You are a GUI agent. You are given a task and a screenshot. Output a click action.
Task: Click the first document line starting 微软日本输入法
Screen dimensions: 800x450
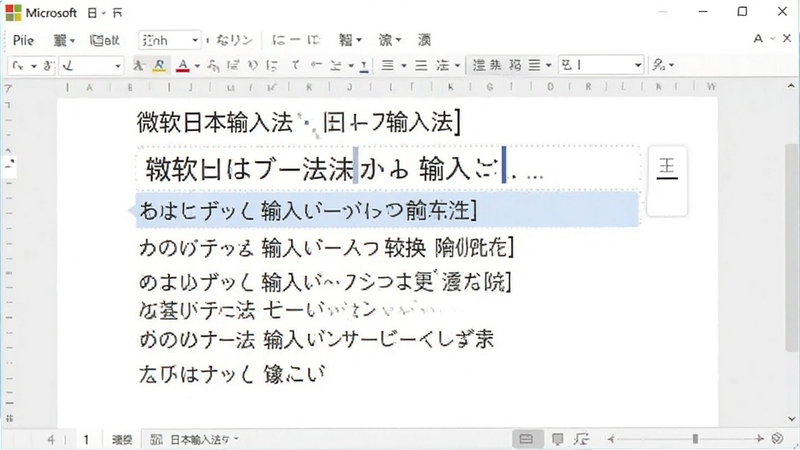pyautogui.click(x=299, y=122)
